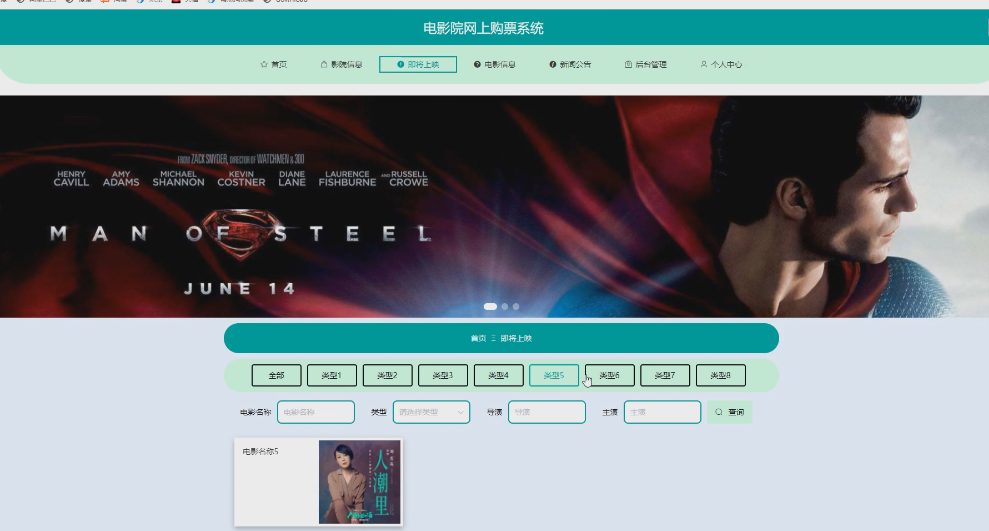
Task: Filter movies by 类型2
Action: (387, 375)
